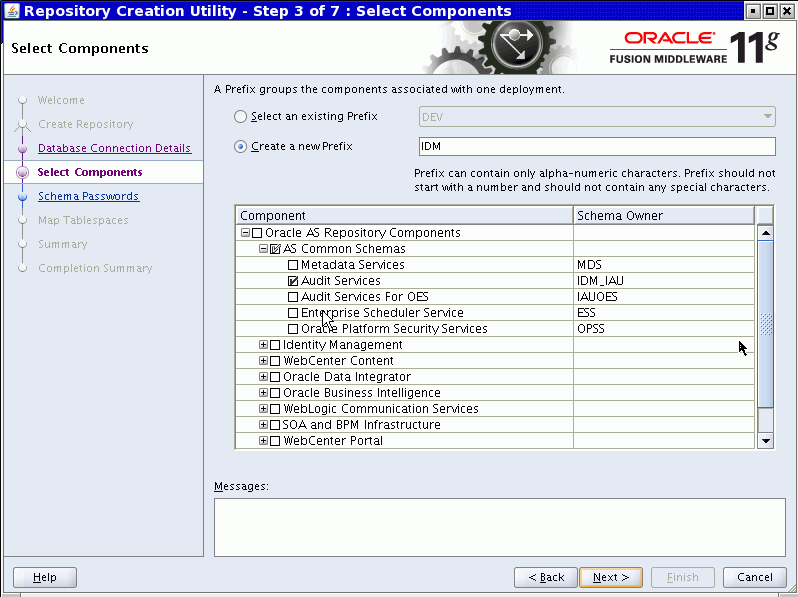Expand the SOA and BPM Infrastructure node
The height and width of the screenshot is (597, 798).
[263, 424]
